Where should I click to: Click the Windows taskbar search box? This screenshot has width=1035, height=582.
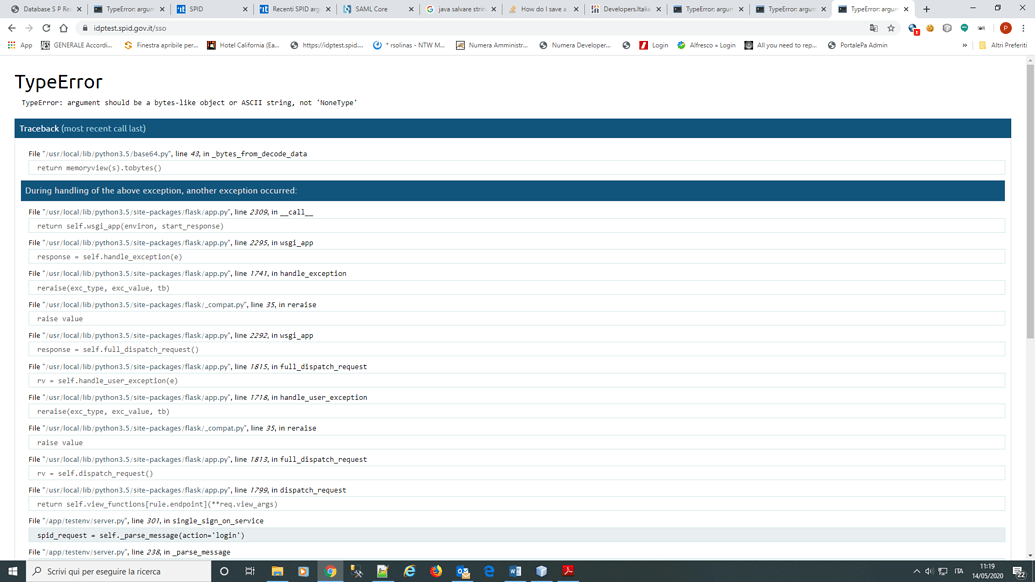[x=119, y=571]
